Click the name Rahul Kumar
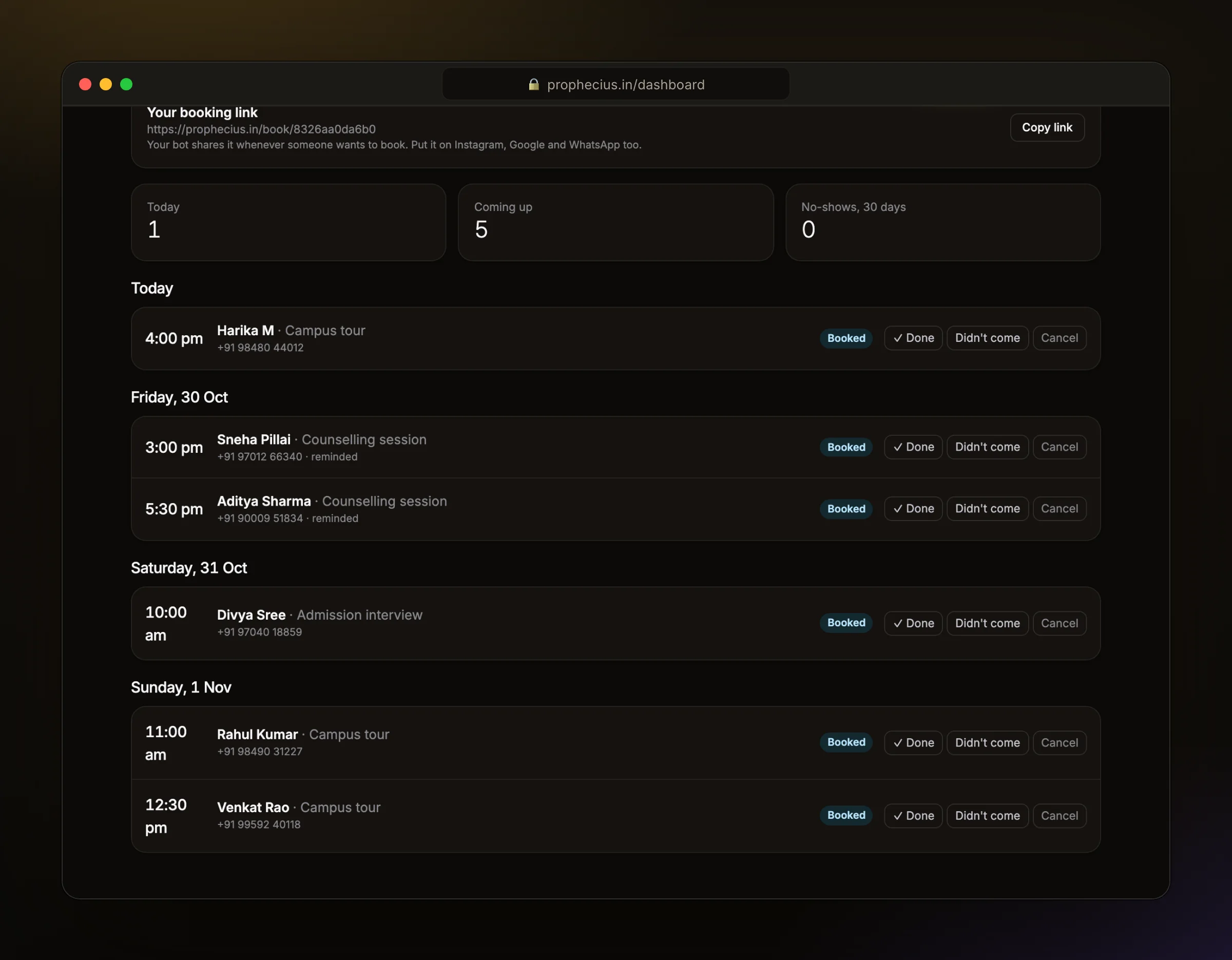 pyautogui.click(x=257, y=735)
